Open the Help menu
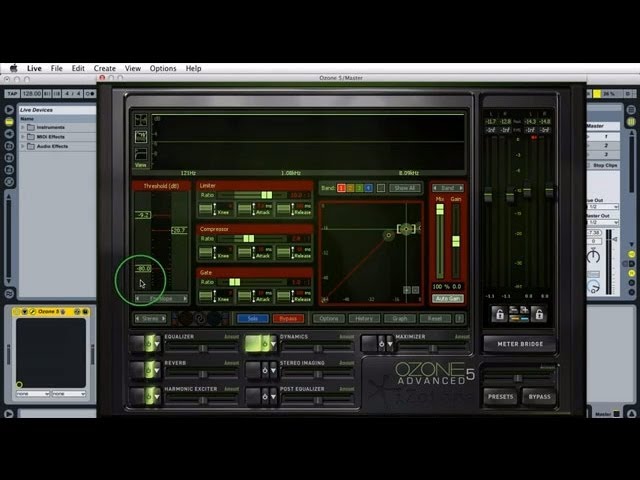The height and width of the screenshot is (480, 640). pyautogui.click(x=193, y=69)
